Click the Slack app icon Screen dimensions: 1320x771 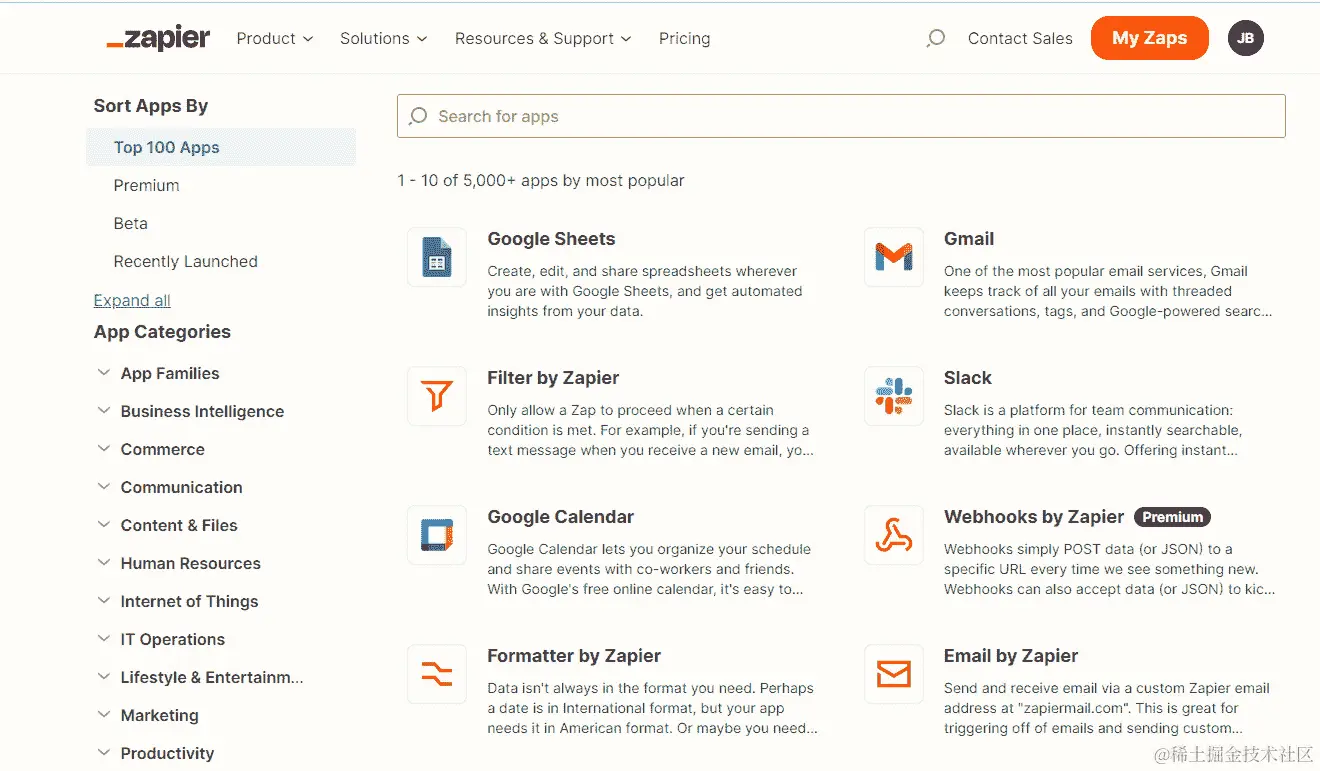[x=893, y=397]
